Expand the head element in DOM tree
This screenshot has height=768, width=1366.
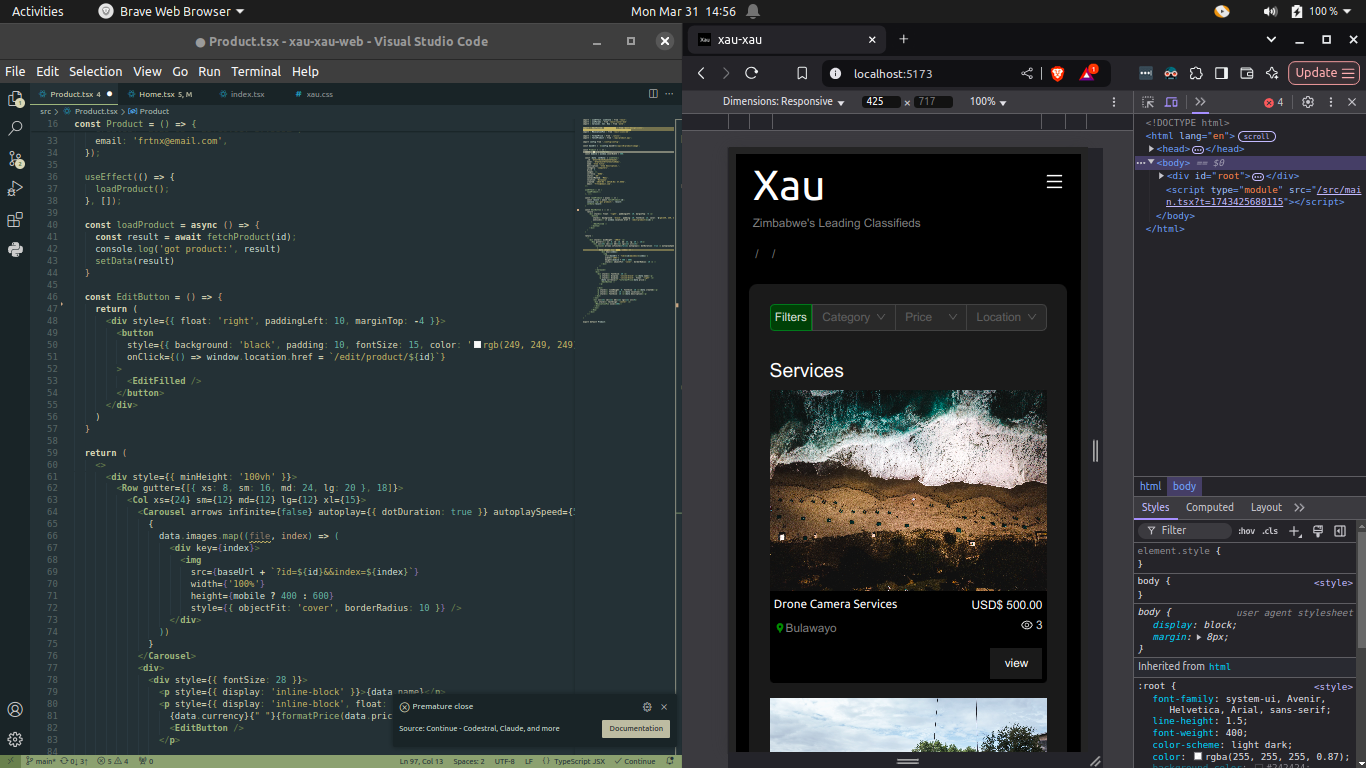[1152, 149]
